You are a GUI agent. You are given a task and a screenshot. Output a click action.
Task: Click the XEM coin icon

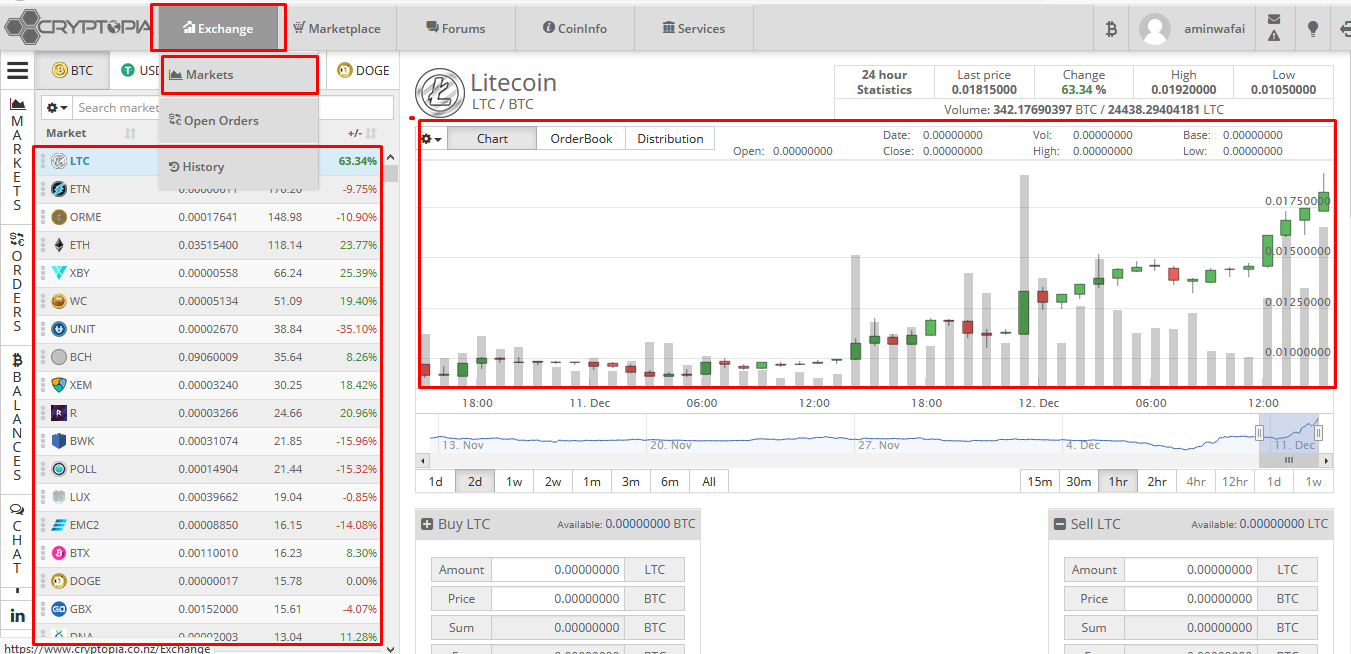58,385
